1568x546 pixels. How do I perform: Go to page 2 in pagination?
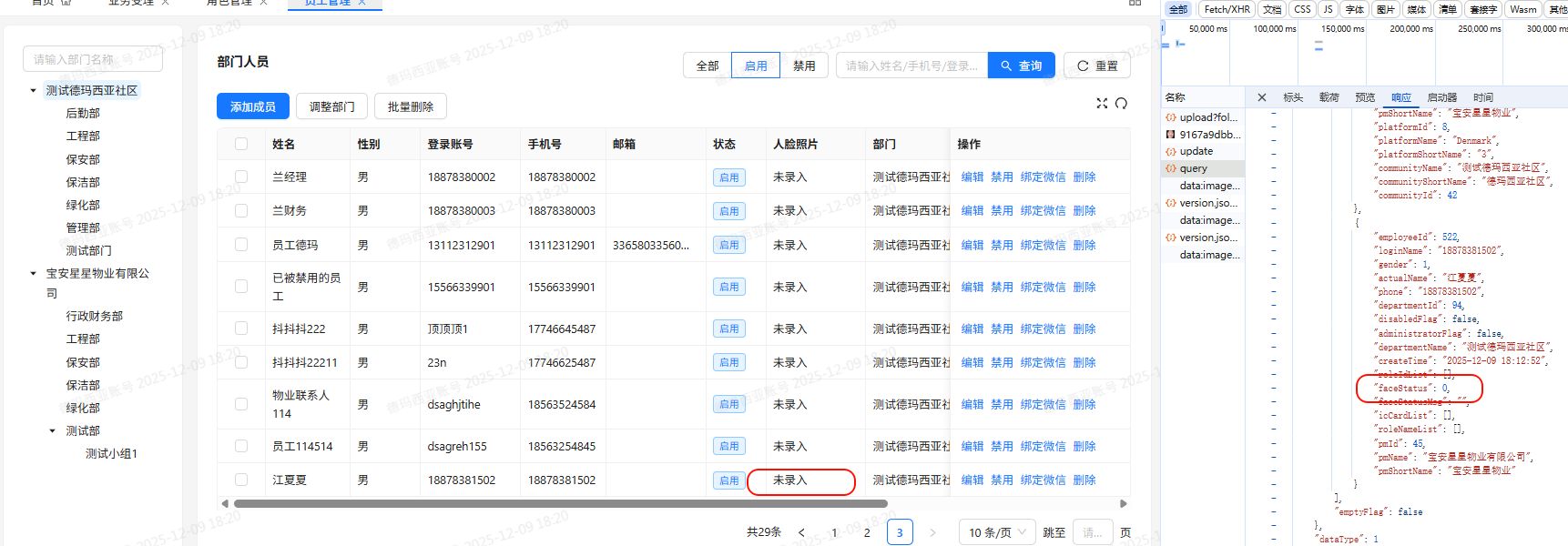point(867,533)
